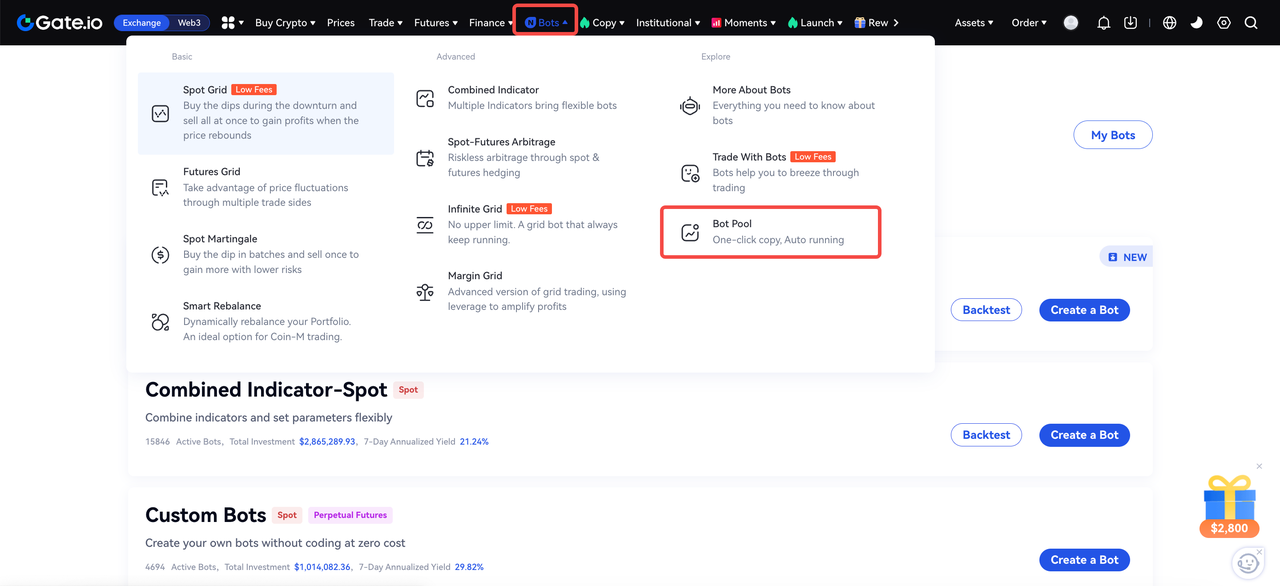Select the Exchange toggle option
Image resolution: width=1280 pixels, height=586 pixels.
142,23
